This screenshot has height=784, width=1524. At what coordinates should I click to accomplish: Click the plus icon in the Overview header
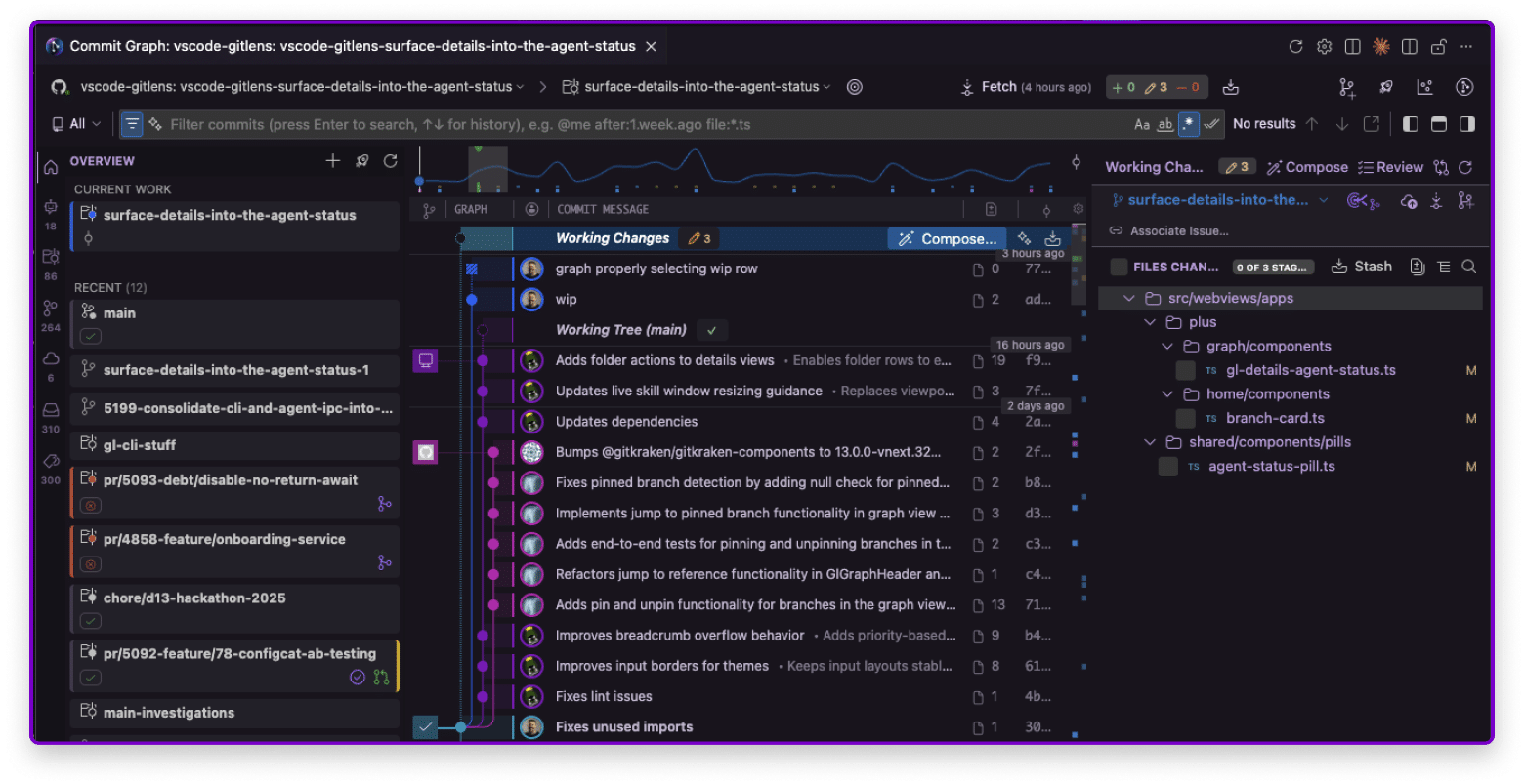(x=332, y=161)
